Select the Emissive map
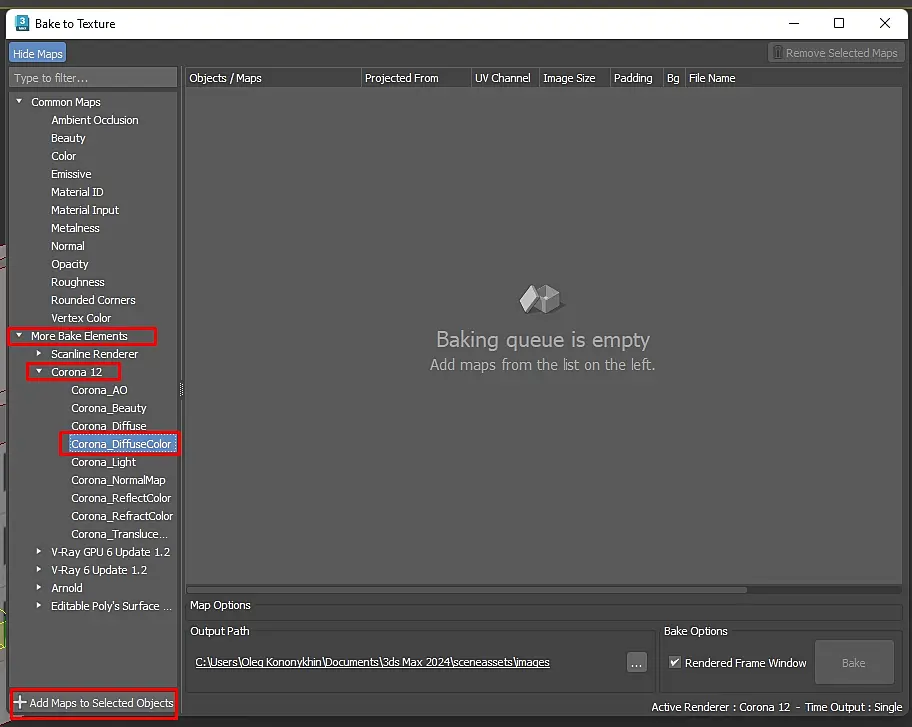This screenshot has width=912, height=727. [71, 174]
